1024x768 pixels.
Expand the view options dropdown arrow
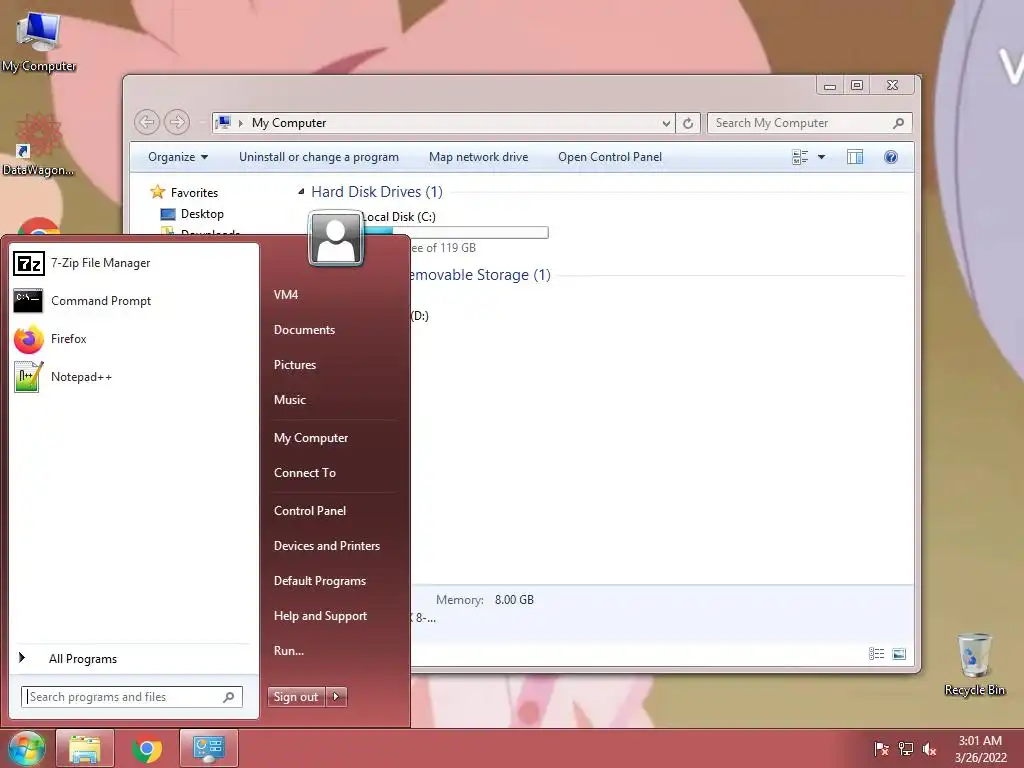coord(822,157)
